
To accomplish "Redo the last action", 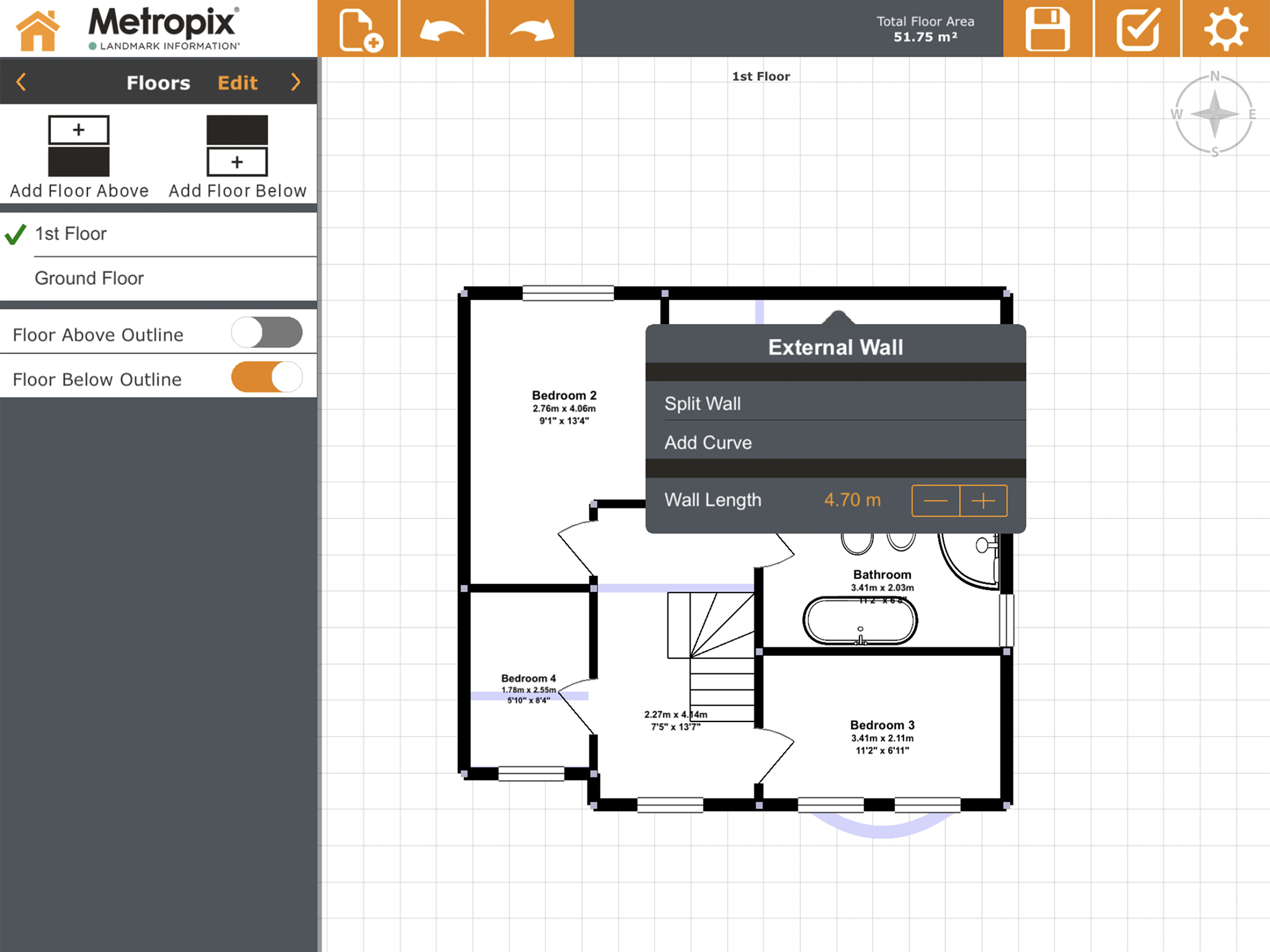I will [x=531, y=29].
